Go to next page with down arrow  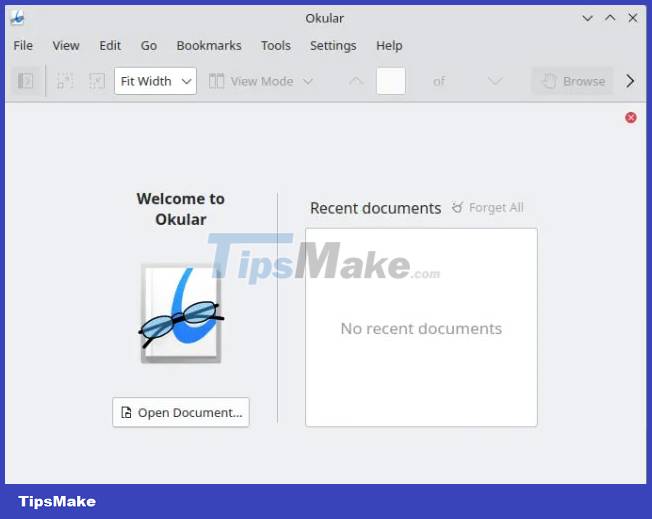click(x=495, y=81)
